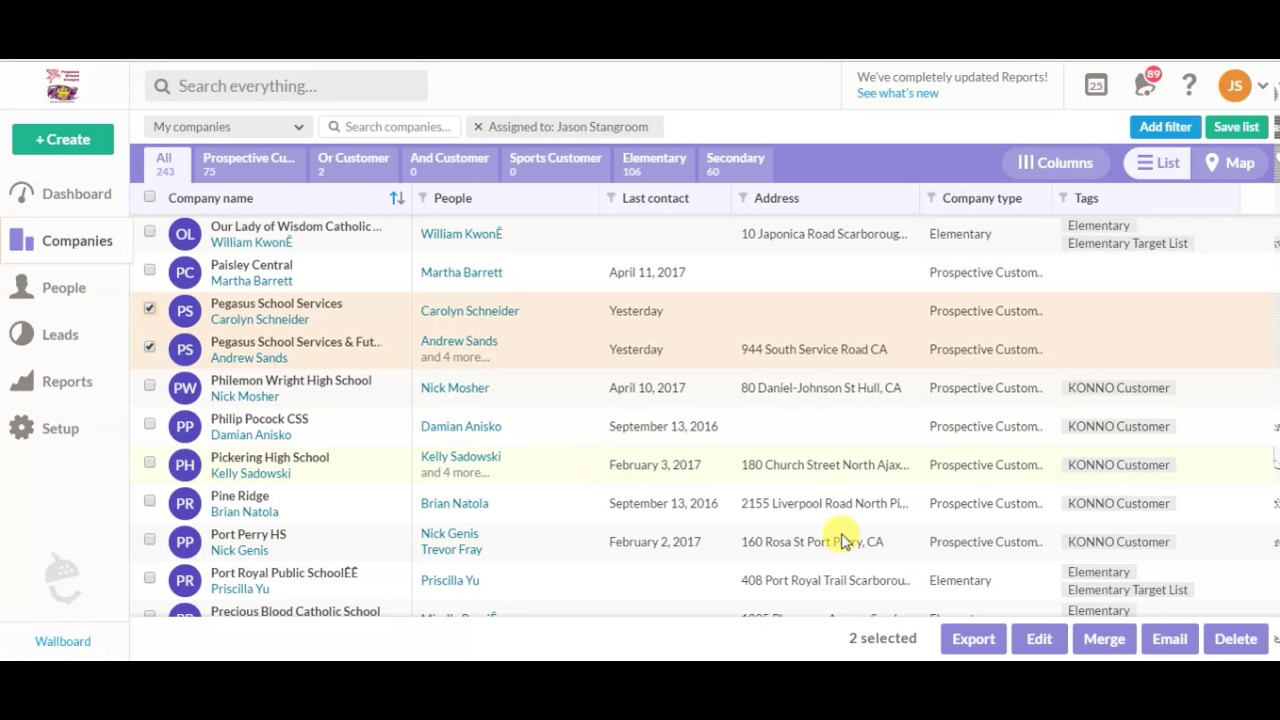This screenshot has height=720, width=1280.
Task: Open Carolyn Schneider in People column
Action: [469, 311]
